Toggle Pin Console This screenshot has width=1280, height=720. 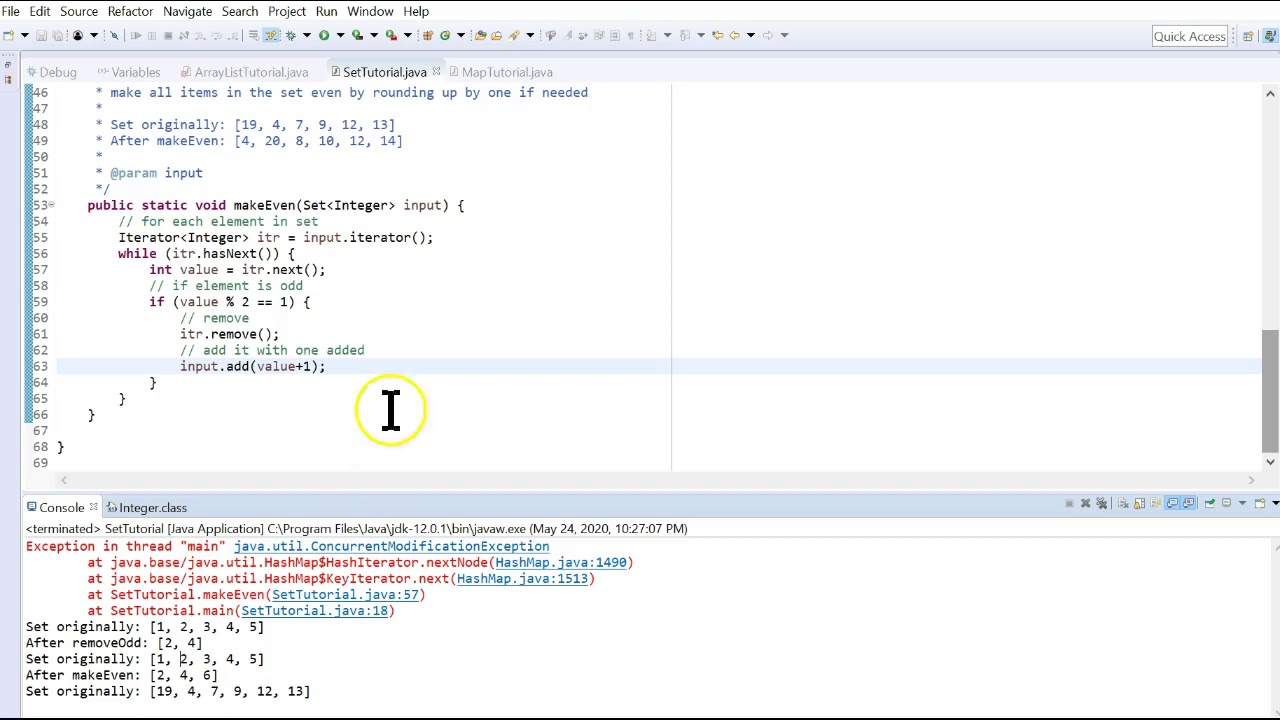1210,503
